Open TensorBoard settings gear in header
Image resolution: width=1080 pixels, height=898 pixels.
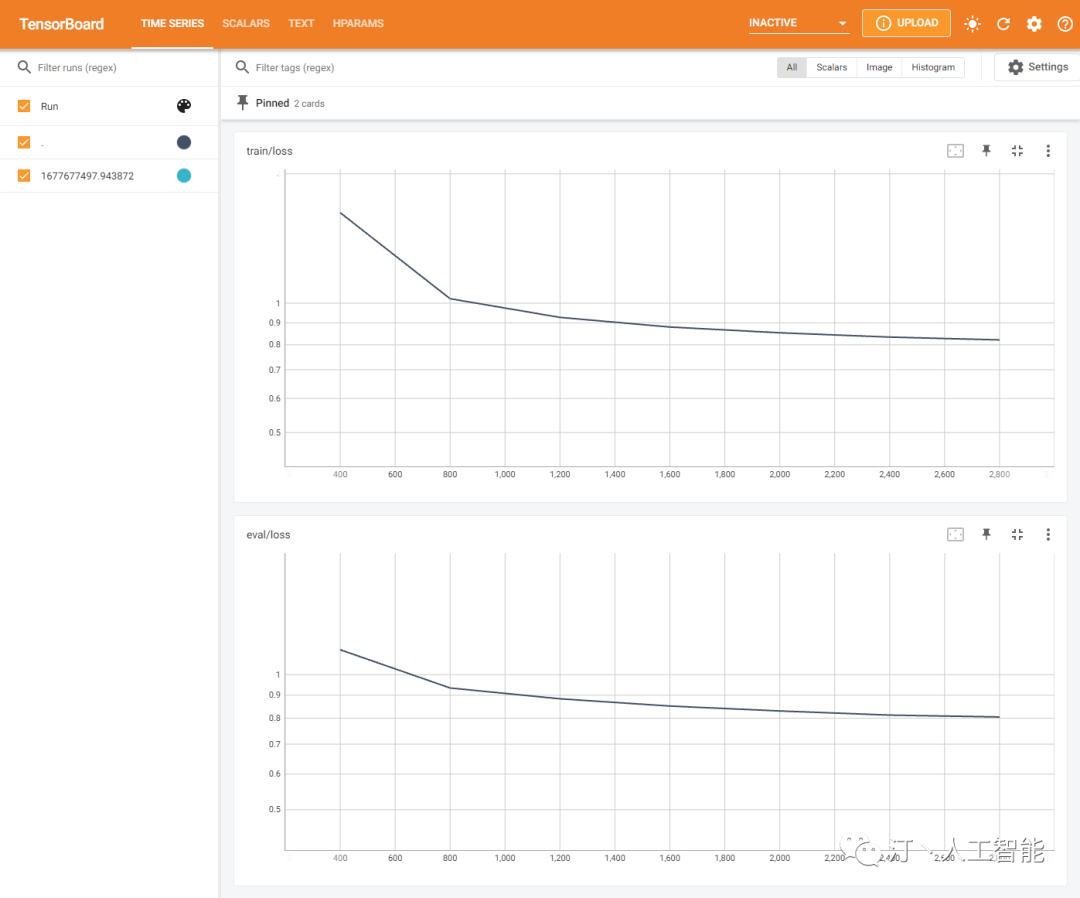(1034, 24)
